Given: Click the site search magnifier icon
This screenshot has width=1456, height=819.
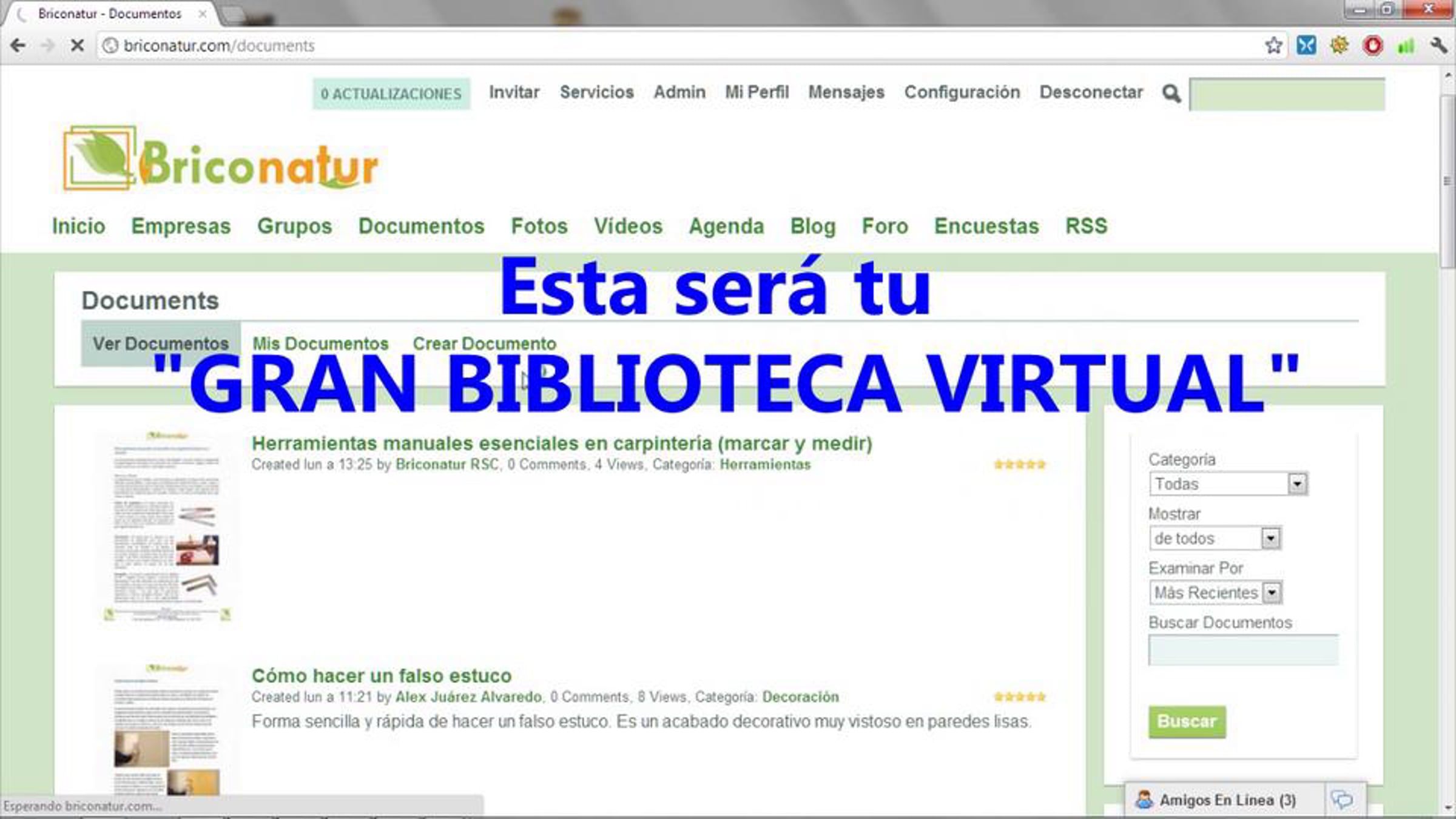Looking at the screenshot, I should pos(1171,93).
